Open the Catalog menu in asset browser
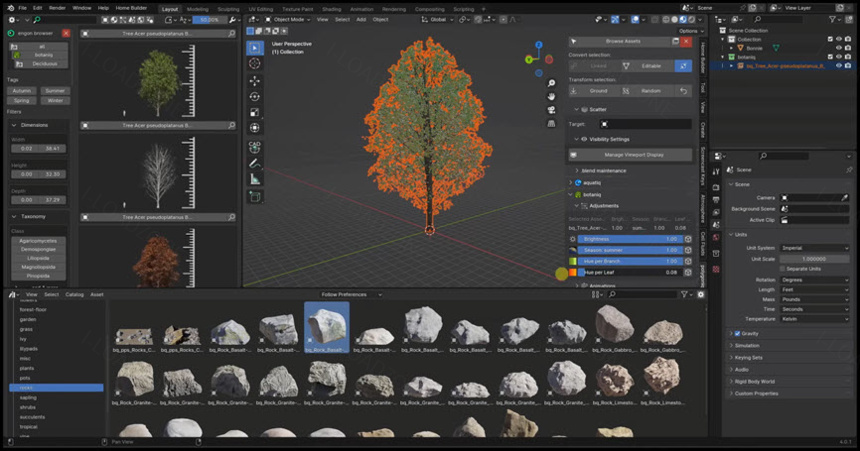The image size is (860, 451). click(x=74, y=295)
